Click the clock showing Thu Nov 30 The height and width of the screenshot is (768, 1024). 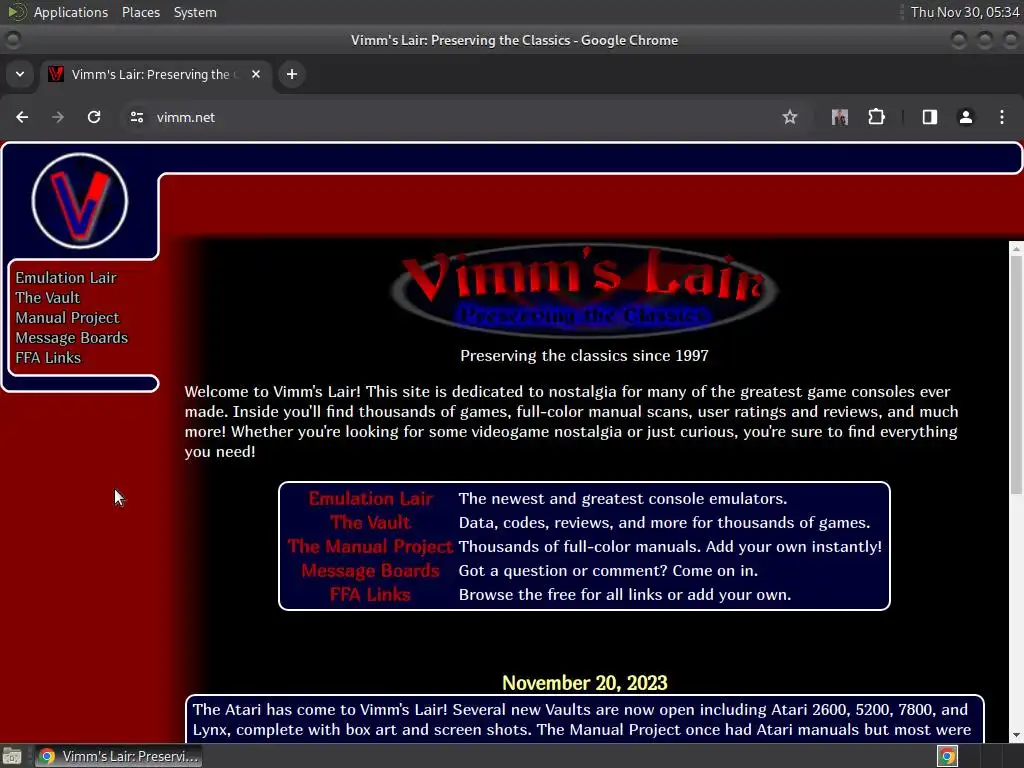pyautogui.click(x=965, y=12)
